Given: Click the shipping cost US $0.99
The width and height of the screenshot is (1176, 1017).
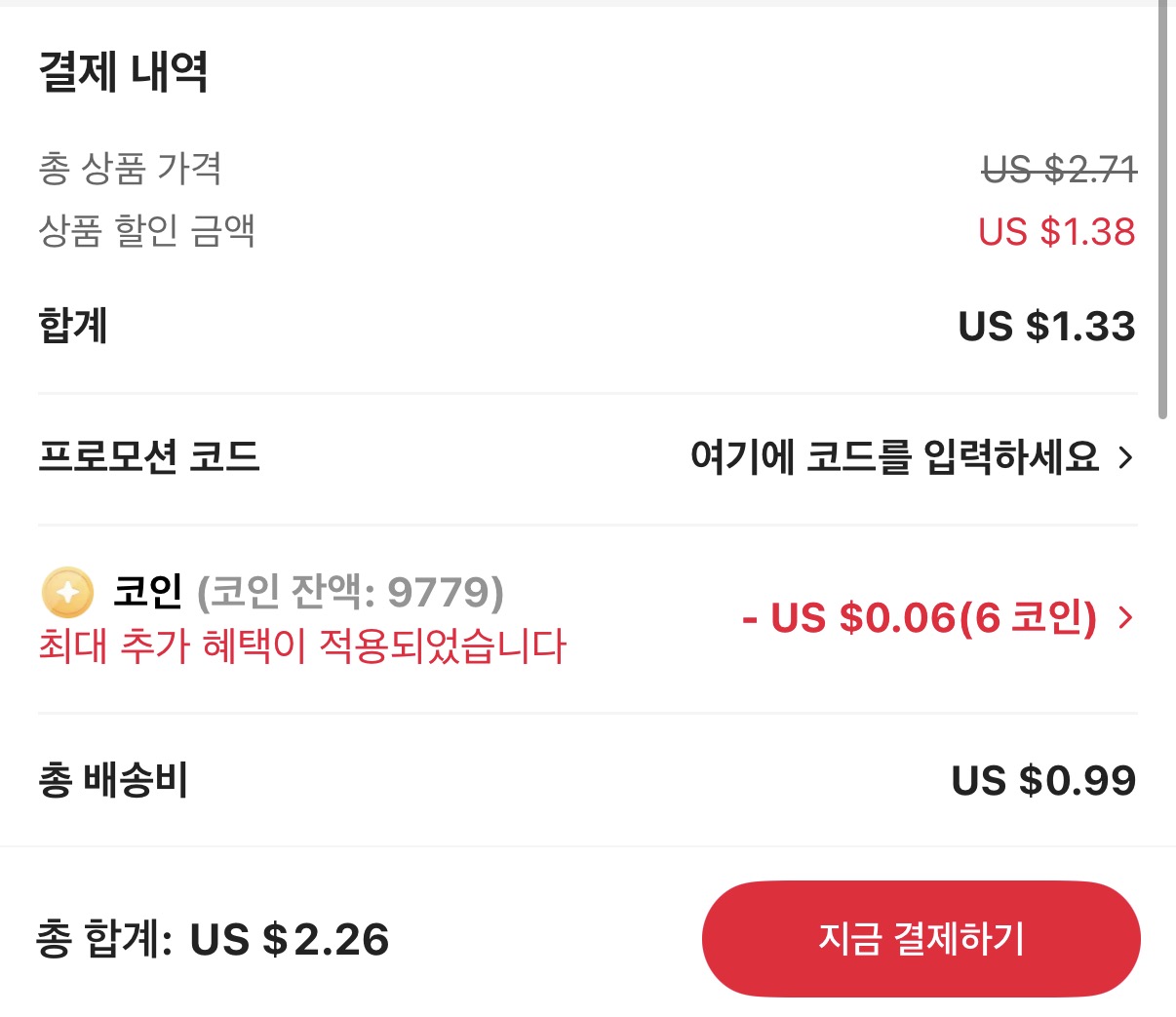Looking at the screenshot, I should coord(1043,779).
